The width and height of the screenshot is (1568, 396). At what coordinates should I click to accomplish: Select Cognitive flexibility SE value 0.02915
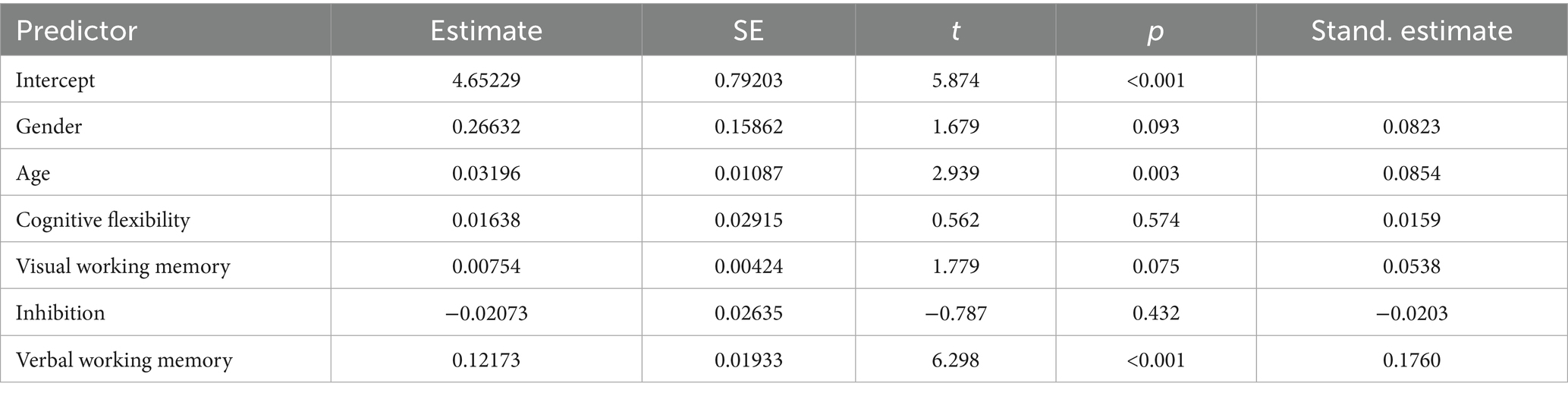[748, 220]
